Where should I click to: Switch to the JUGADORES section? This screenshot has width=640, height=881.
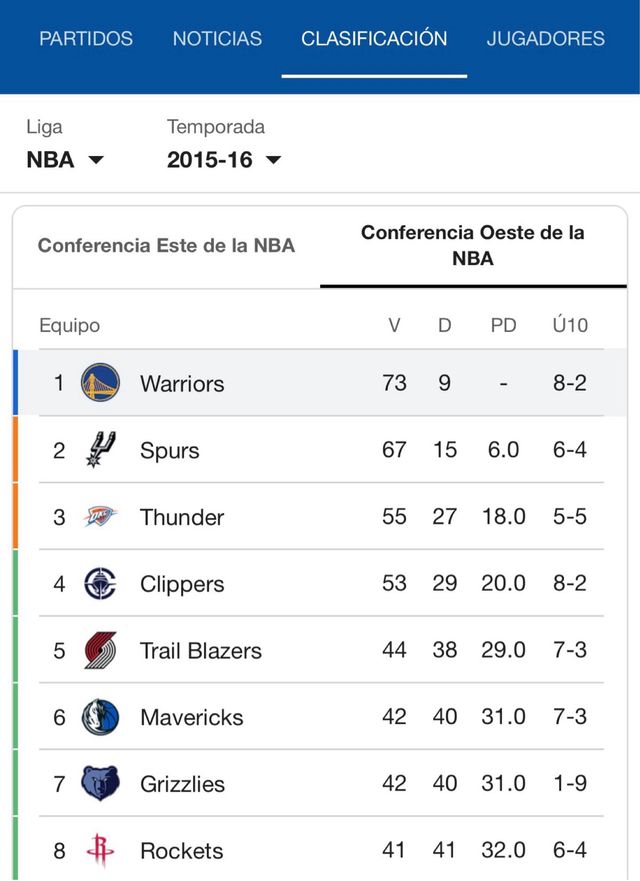click(545, 39)
